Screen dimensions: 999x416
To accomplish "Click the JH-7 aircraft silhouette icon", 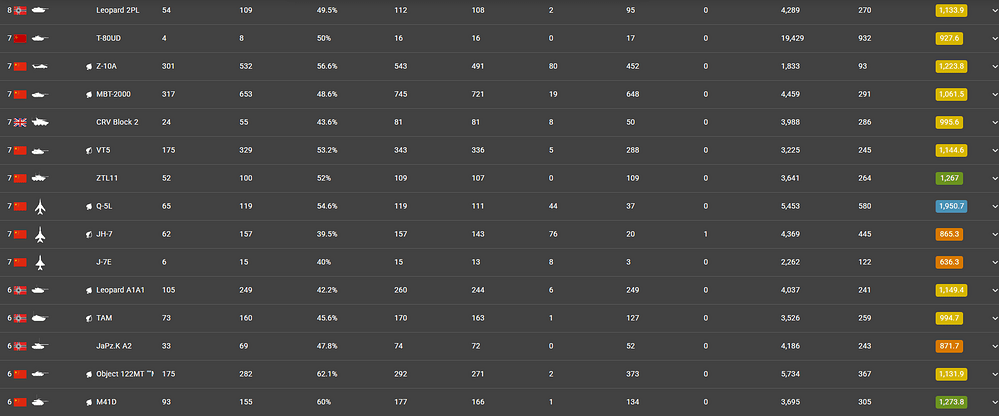I will coord(40,234).
